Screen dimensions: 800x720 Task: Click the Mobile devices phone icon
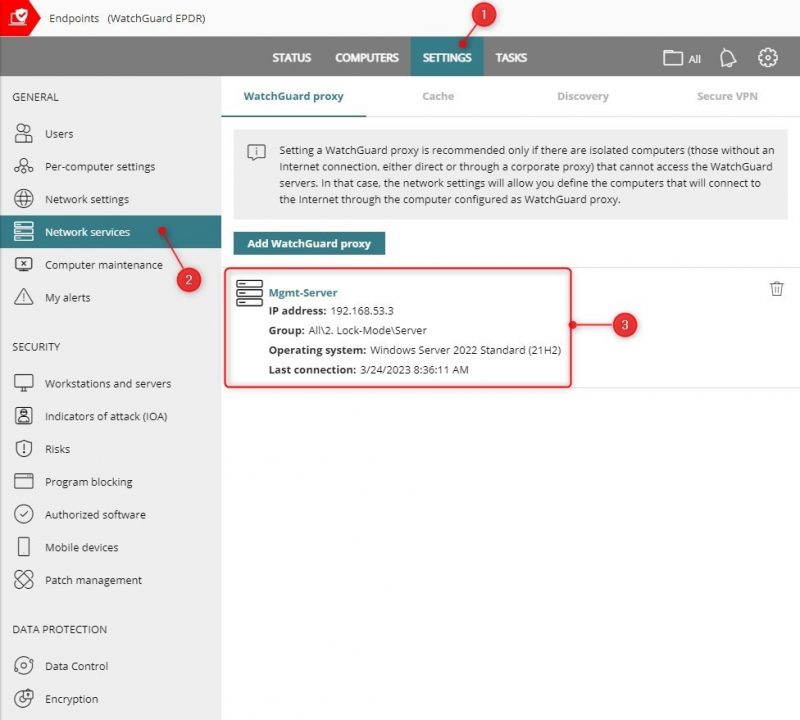22,547
